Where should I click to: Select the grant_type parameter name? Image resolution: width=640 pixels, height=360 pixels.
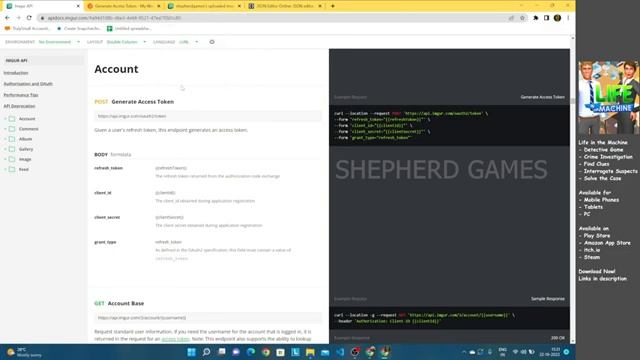point(105,242)
